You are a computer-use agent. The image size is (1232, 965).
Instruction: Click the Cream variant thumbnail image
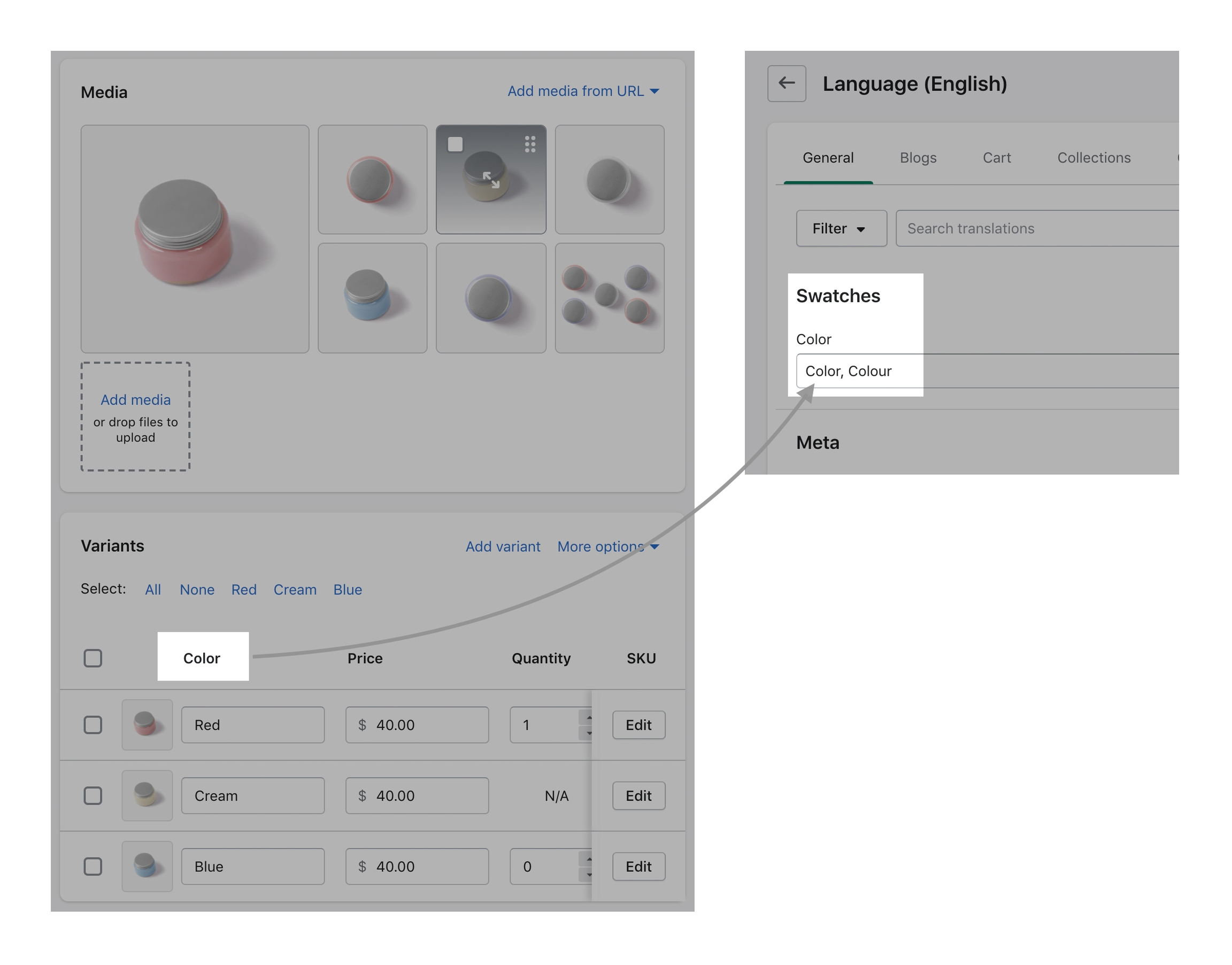click(147, 795)
